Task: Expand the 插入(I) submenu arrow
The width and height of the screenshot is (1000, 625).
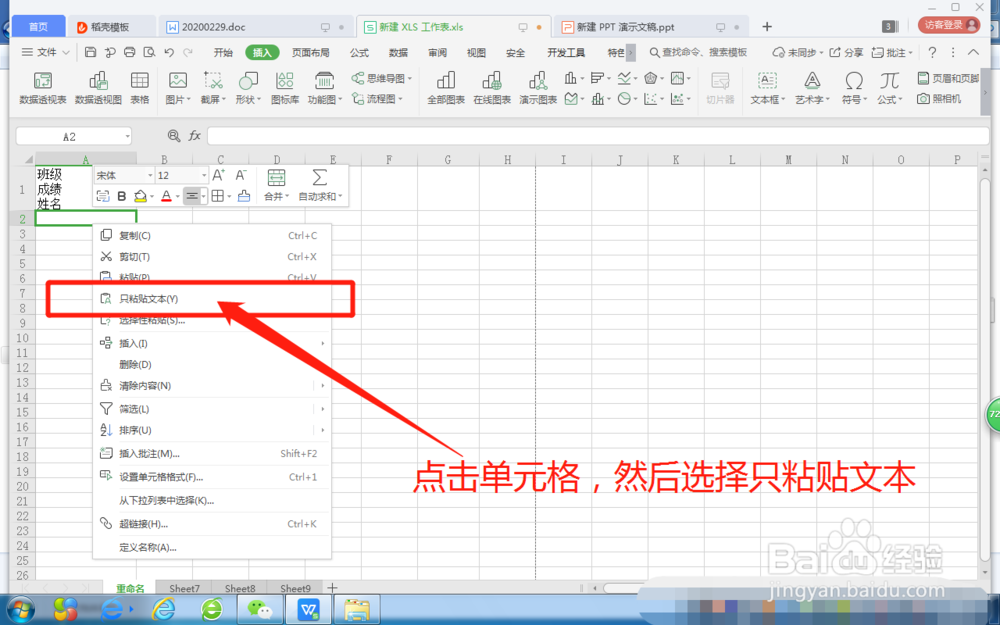Action: point(323,344)
